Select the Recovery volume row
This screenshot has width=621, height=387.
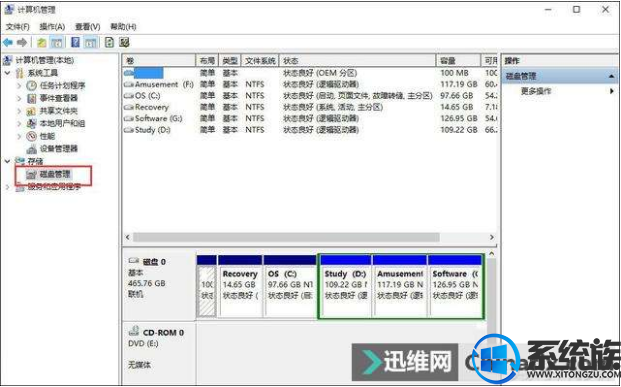pos(310,107)
